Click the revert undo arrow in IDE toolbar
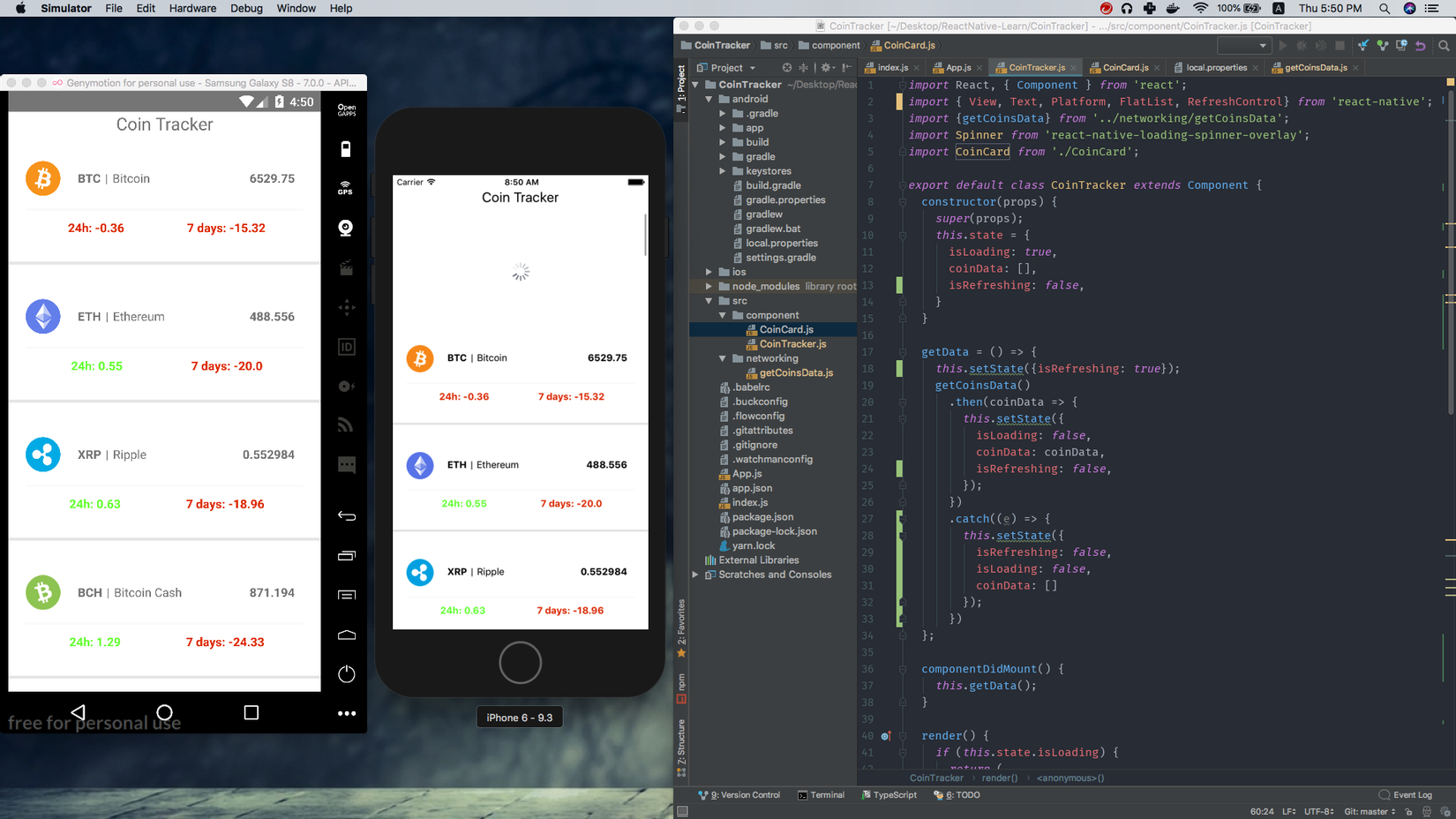This screenshot has height=819, width=1456. [x=1421, y=46]
